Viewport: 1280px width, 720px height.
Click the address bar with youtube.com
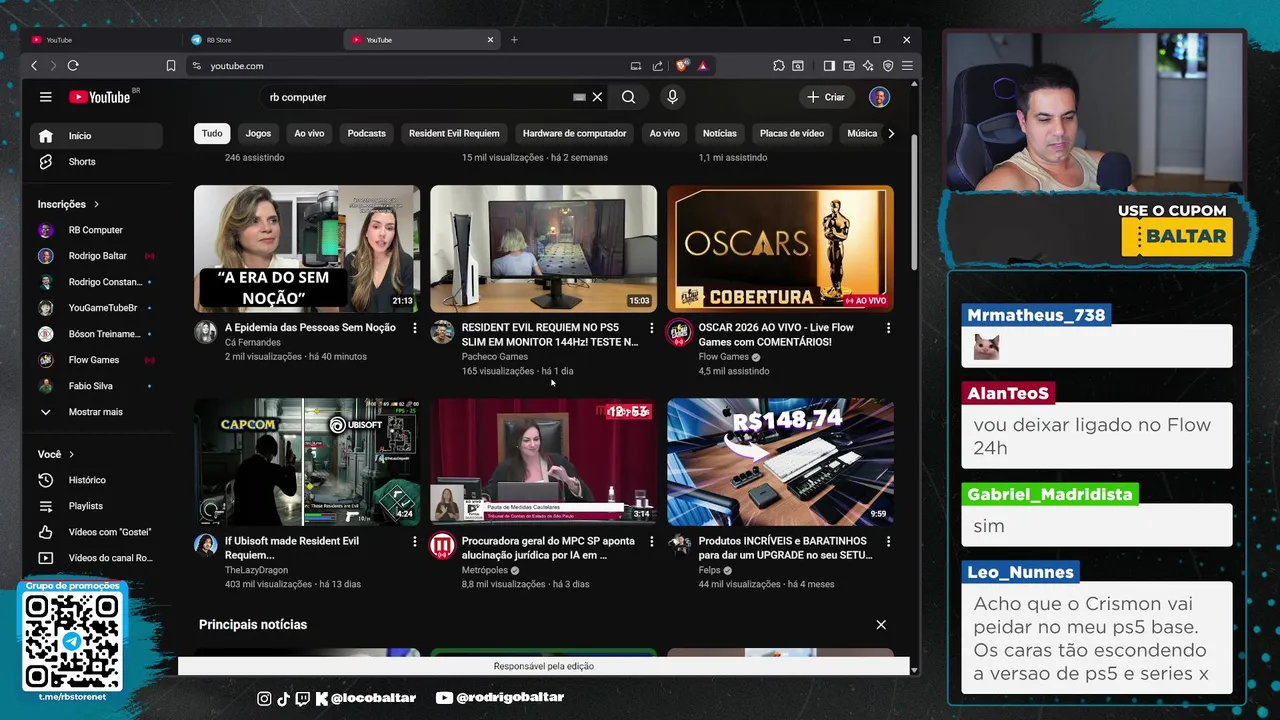click(x=400, y=66)
